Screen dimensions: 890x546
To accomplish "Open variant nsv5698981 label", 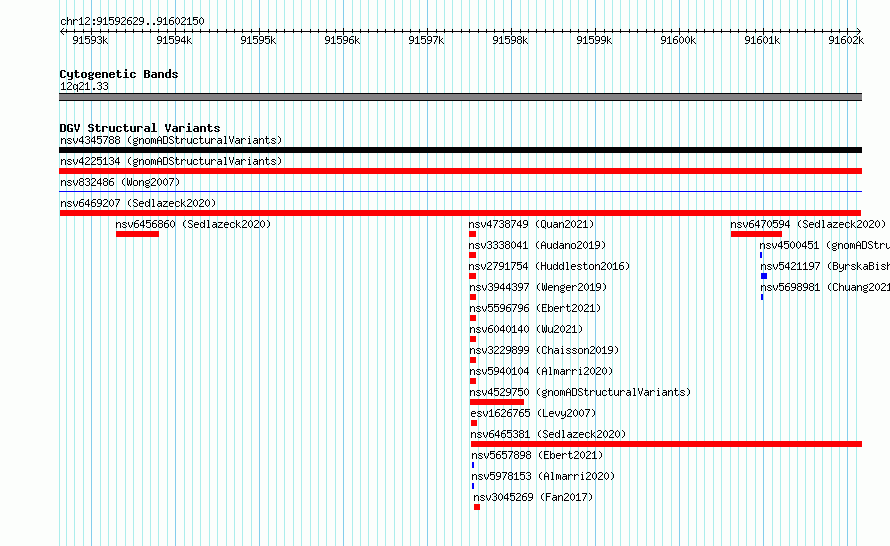I will [825, 287].
